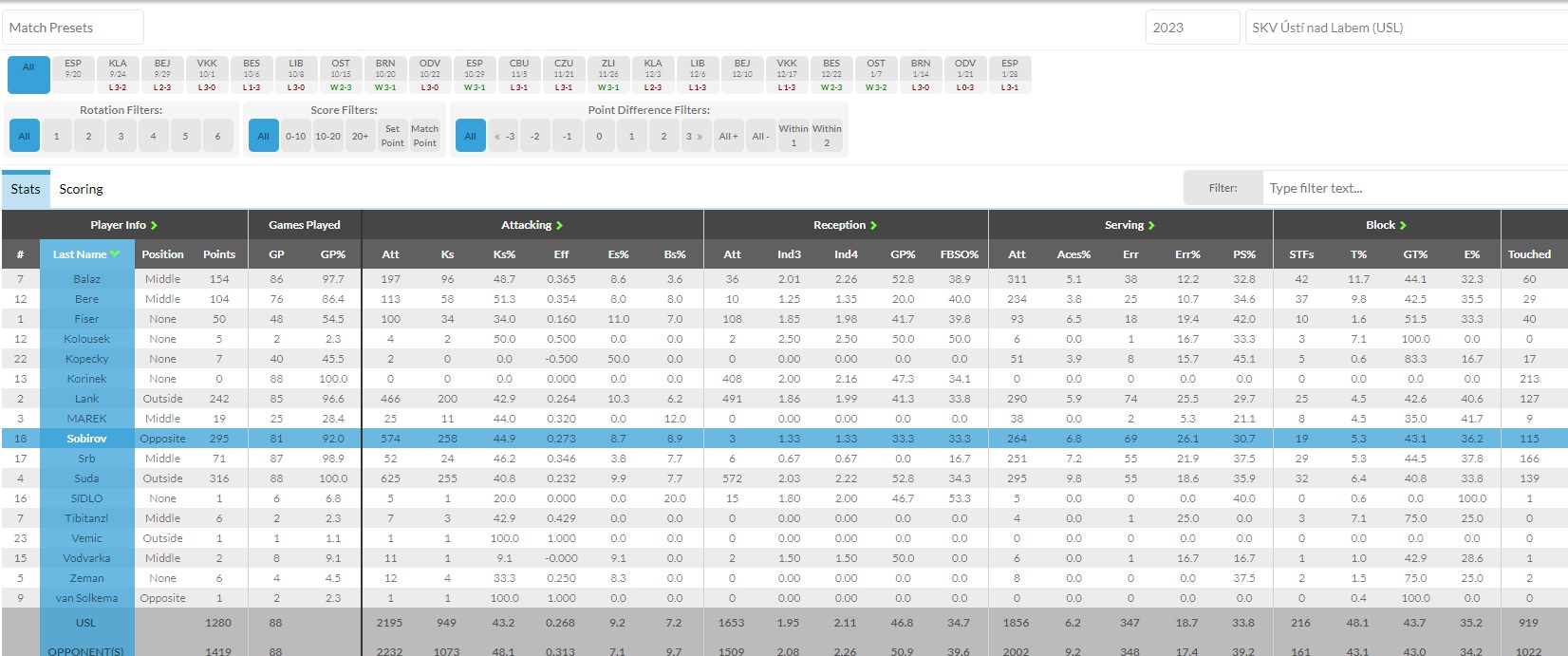This screenshot has width=1568, height=656.
Task: Click the Type filter text input field
Action: coord(1414,188)
